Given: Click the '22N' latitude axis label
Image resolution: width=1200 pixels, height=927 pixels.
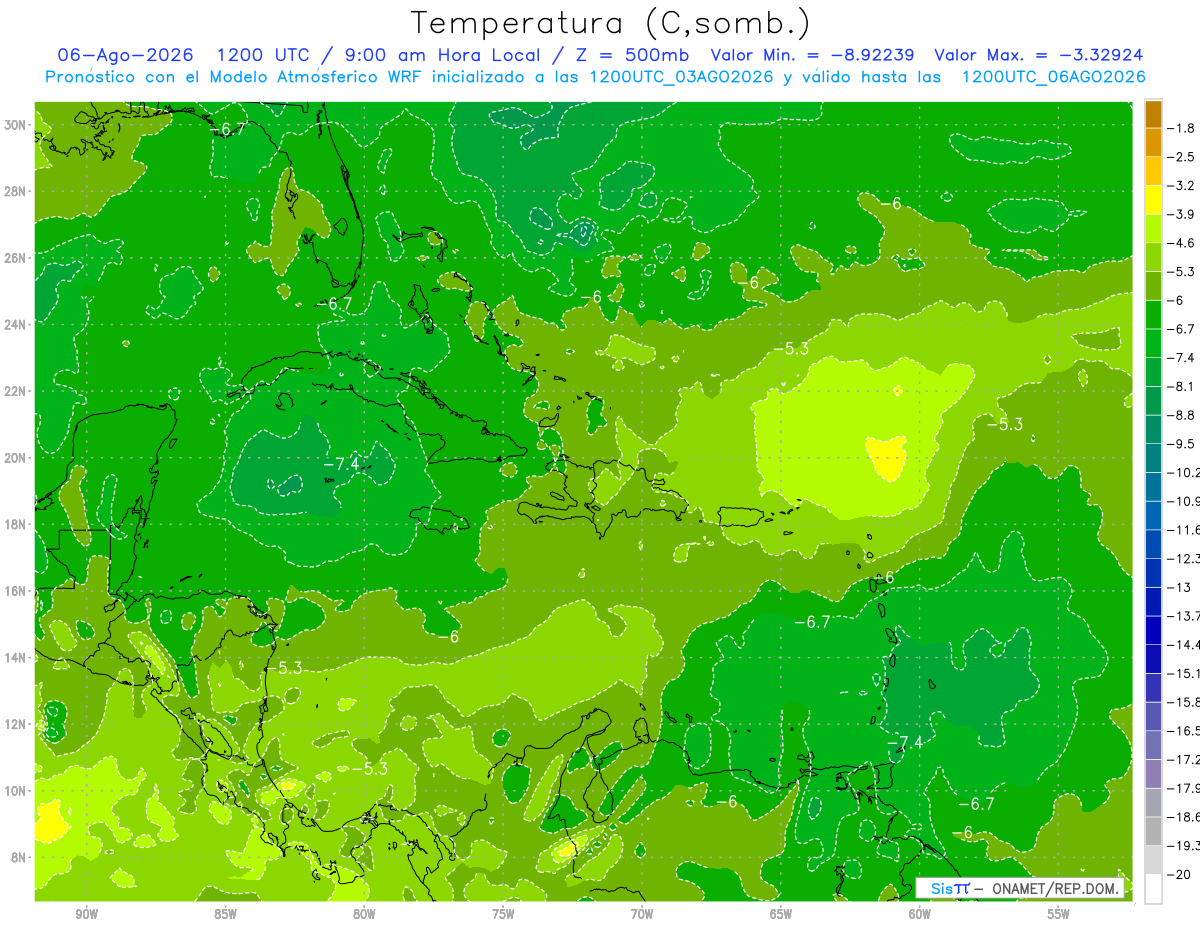Looking at the screenshot, I should tap(17, 391).
